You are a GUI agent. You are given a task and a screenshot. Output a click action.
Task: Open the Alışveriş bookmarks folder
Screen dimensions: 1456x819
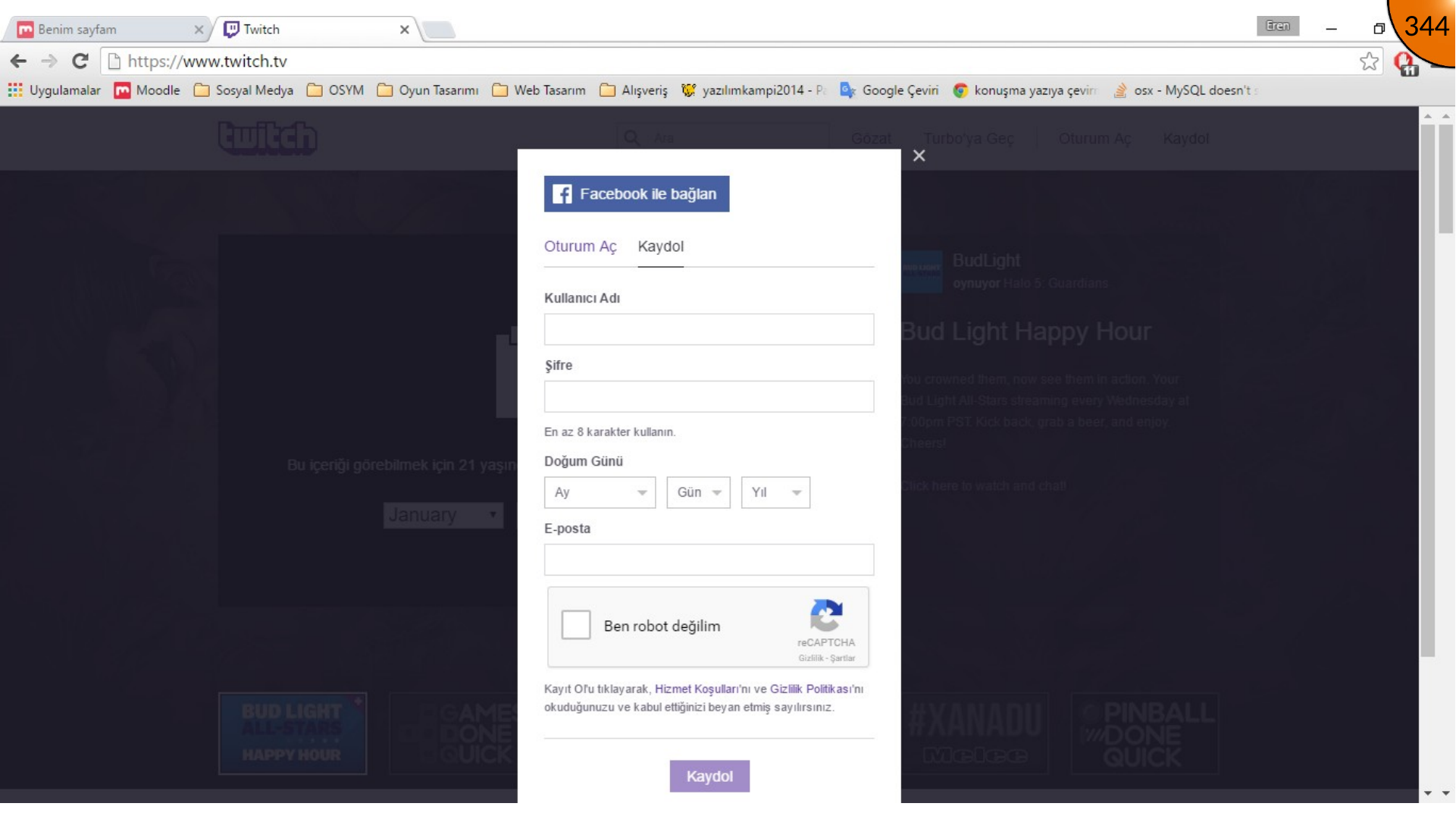coord(634,90)
